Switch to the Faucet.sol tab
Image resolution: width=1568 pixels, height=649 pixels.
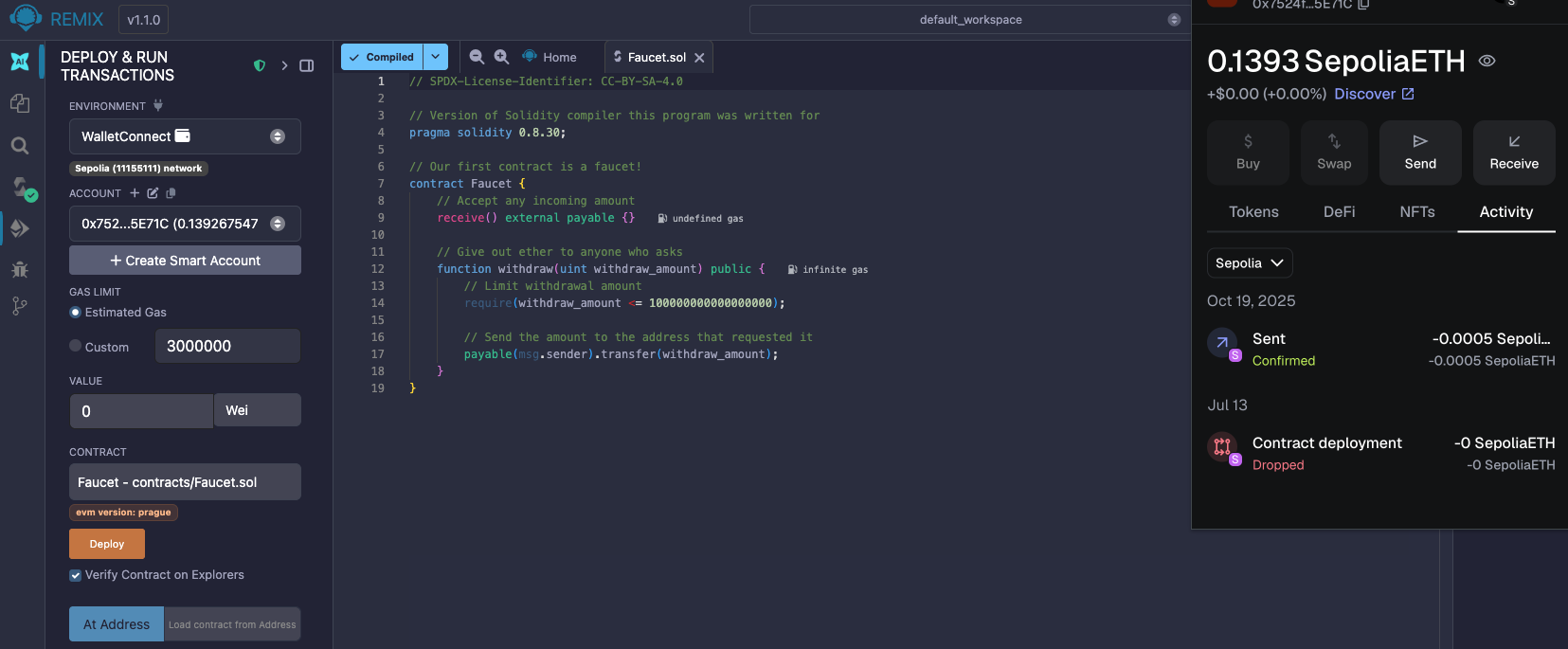click(x=657, y=58)
